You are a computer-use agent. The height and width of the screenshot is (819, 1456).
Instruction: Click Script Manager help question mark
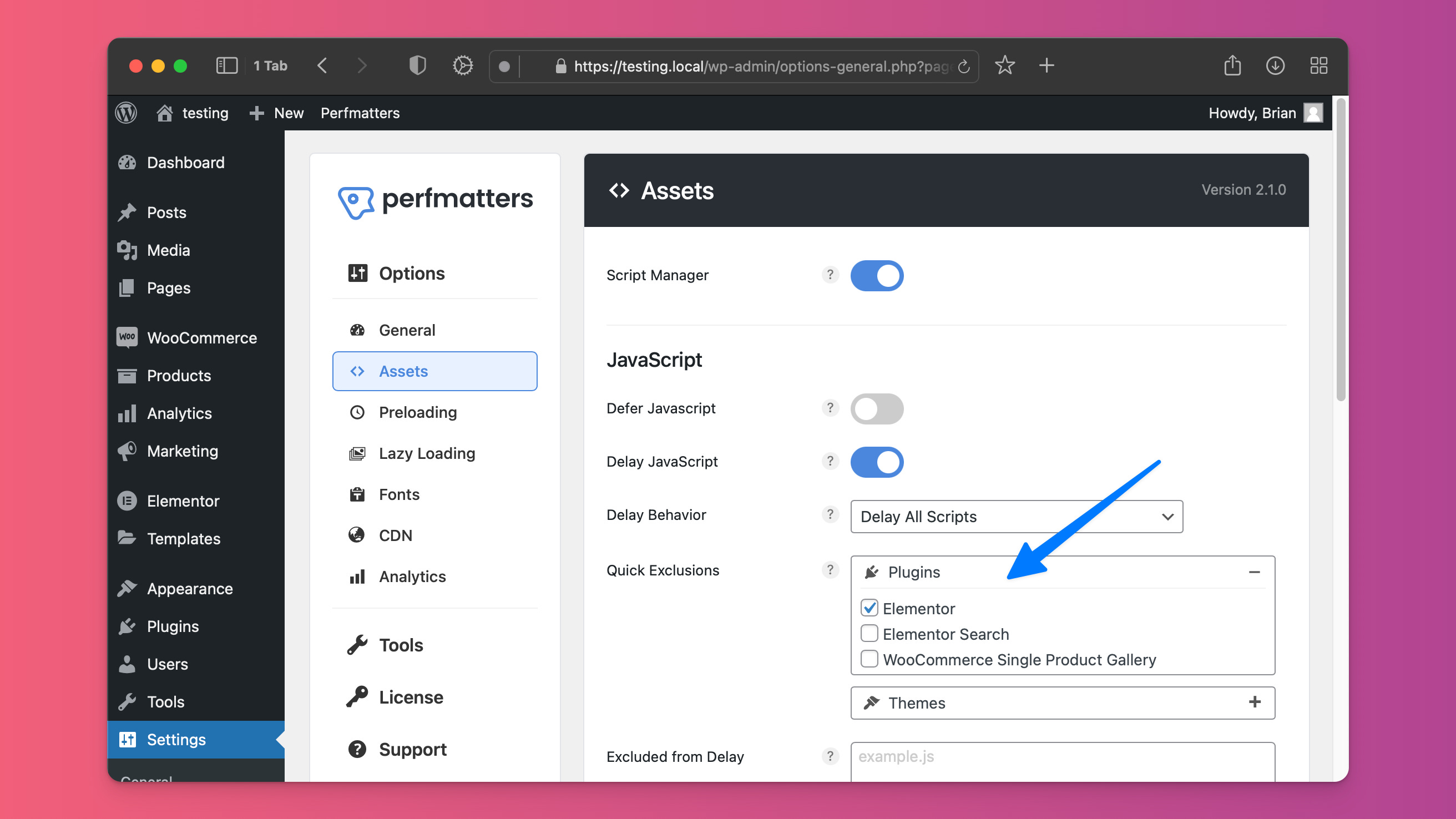(830, 275)
